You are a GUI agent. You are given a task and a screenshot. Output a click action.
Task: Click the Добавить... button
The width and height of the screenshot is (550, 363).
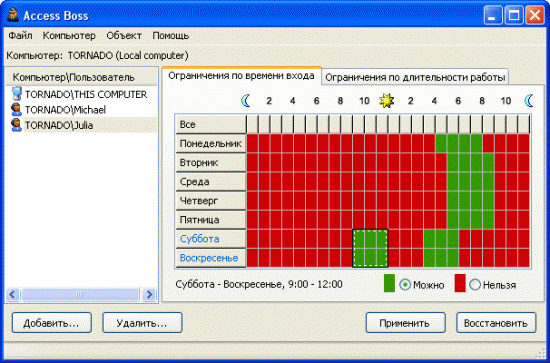tap(52, 323)
